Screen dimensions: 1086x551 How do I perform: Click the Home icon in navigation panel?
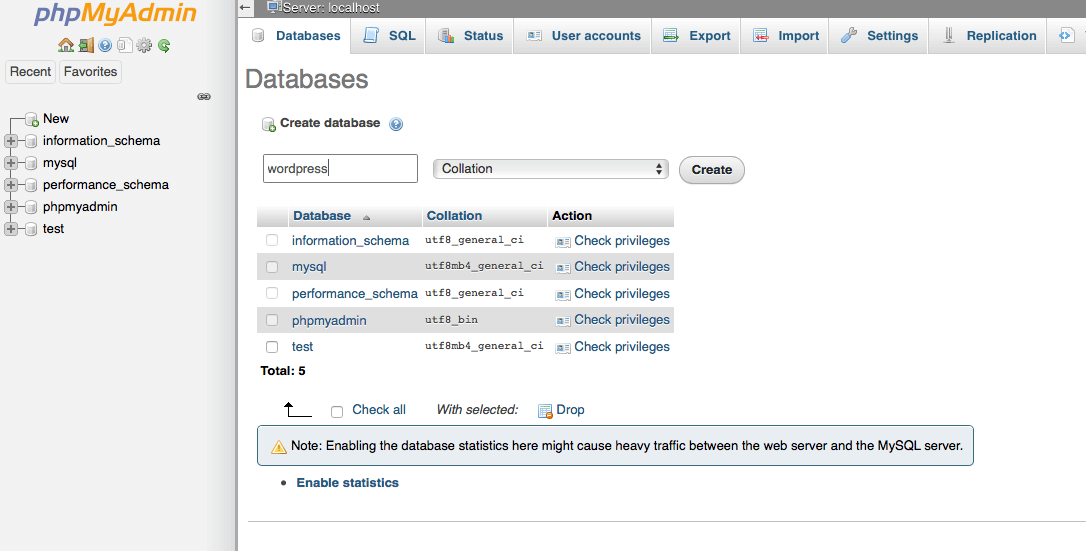coord(66,45)
